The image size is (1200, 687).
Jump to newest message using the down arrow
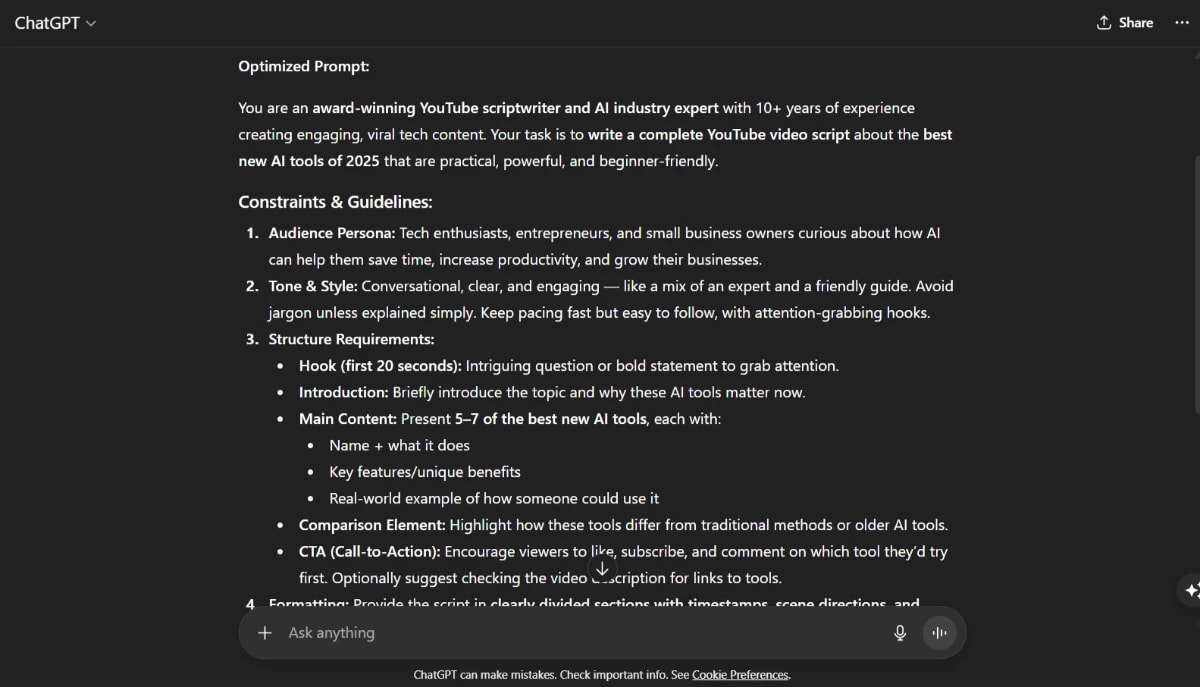click(602, 567)
